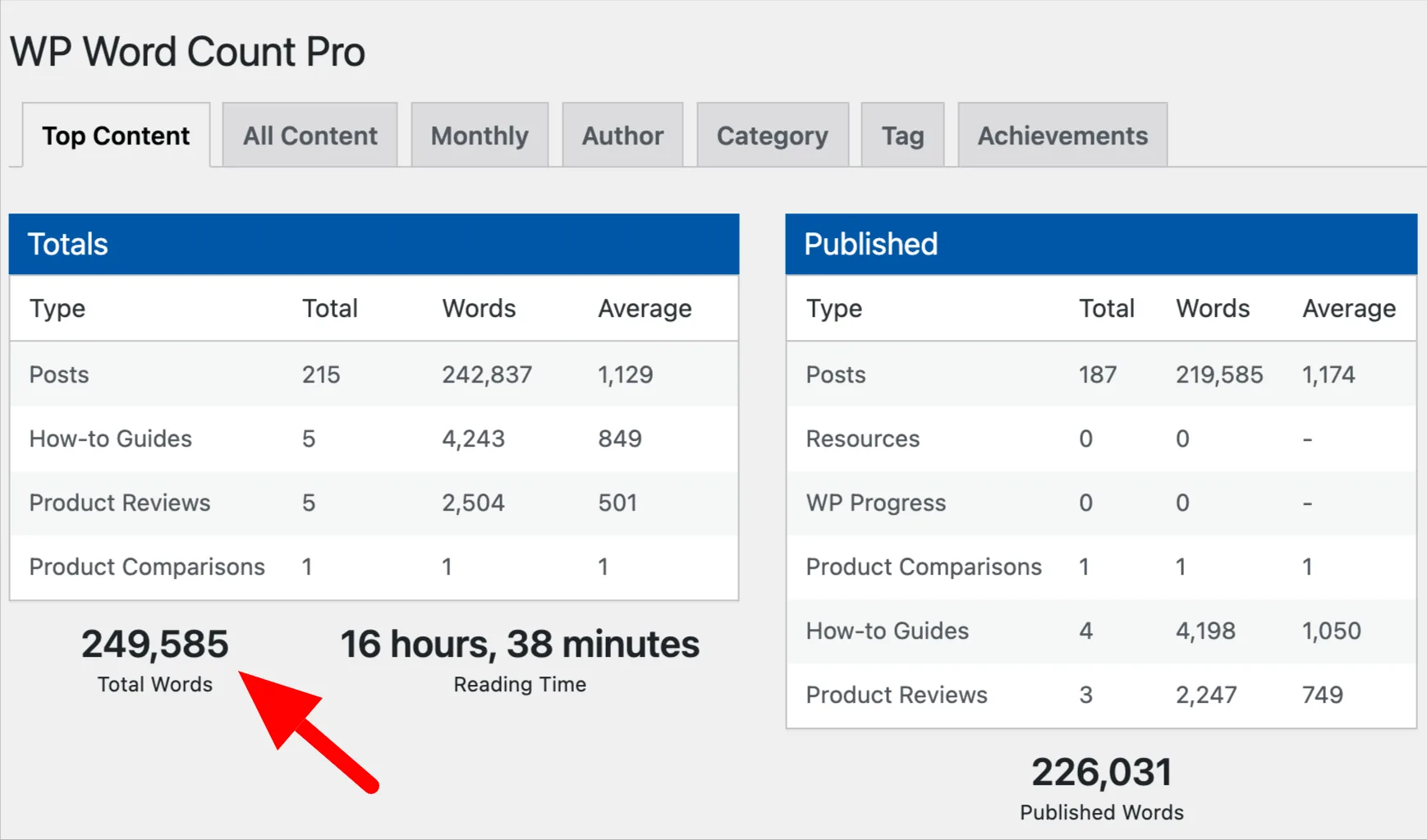Image resolution: width=1427 pixels, height=840 pixels.
Task: Open the Monthly tab
Action: coord(479,135)
